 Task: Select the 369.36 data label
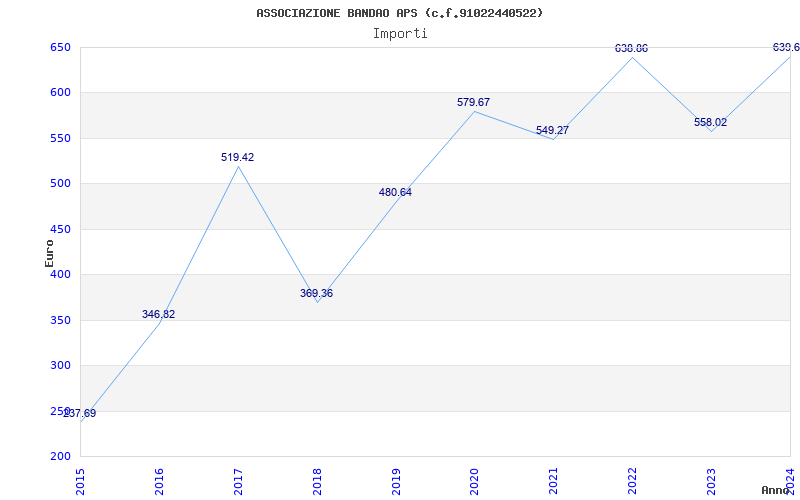pos(316,293)
